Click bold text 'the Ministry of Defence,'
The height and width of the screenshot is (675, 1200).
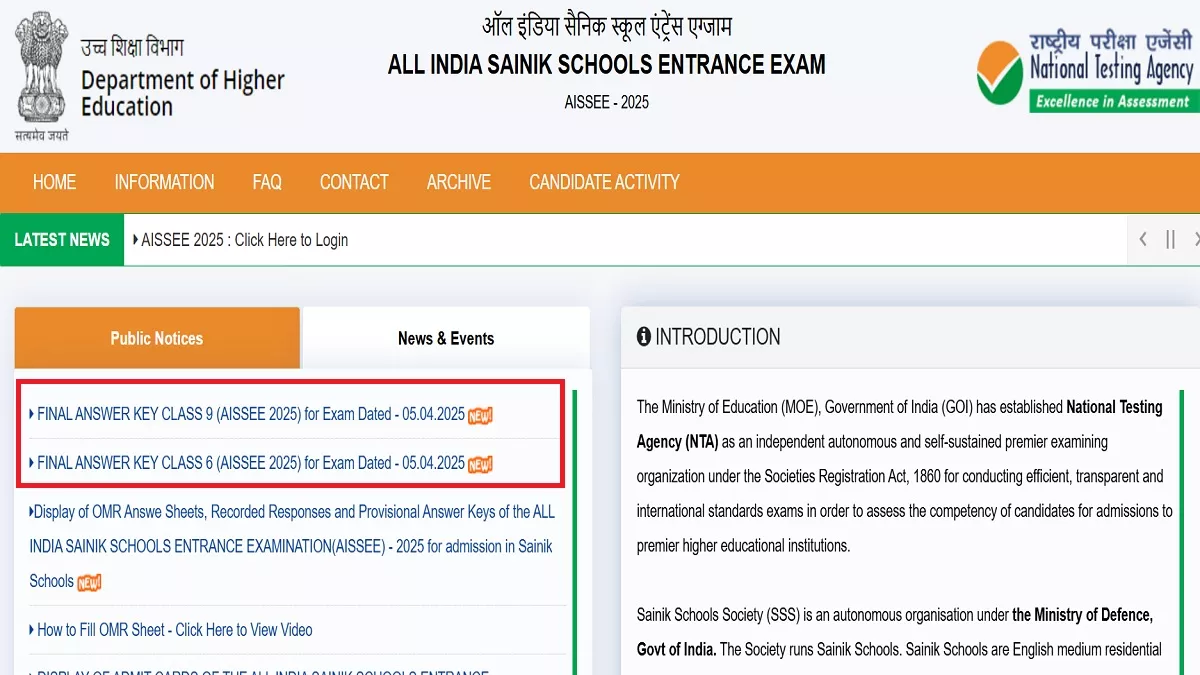click(1082, 615)
